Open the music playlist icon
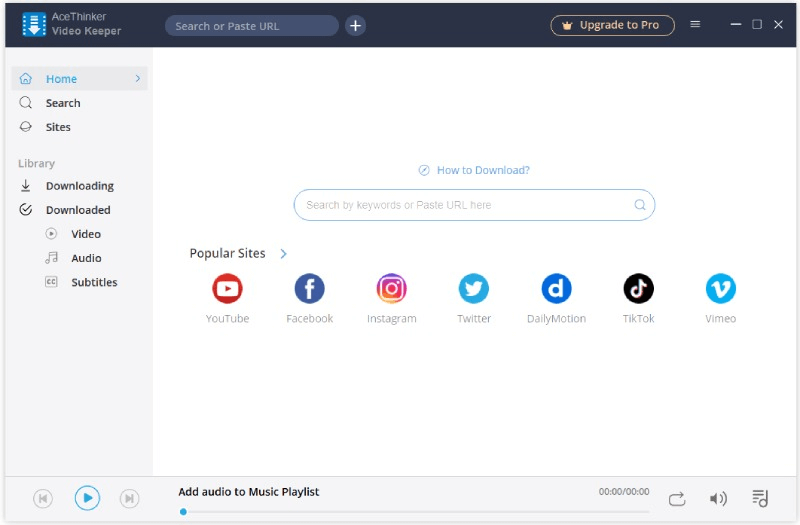 pos(760,498)
